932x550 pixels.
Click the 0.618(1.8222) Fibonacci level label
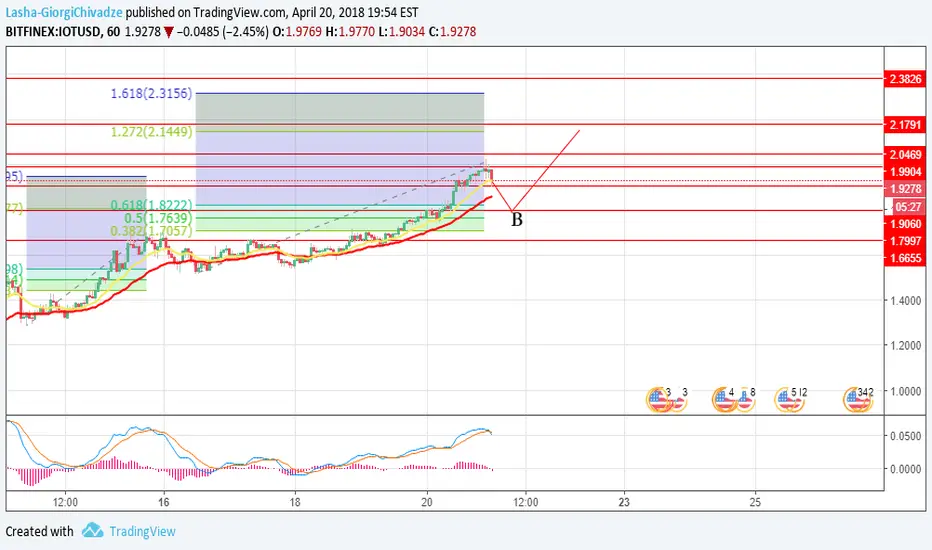click(152, 206)
